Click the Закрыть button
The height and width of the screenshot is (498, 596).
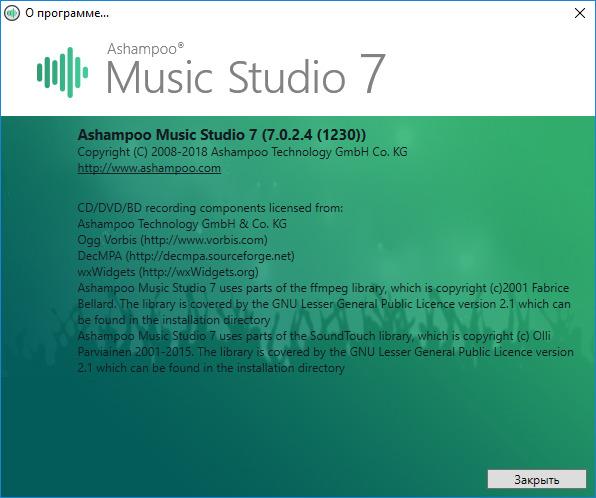pyautogui.click(x=537, y=479)
